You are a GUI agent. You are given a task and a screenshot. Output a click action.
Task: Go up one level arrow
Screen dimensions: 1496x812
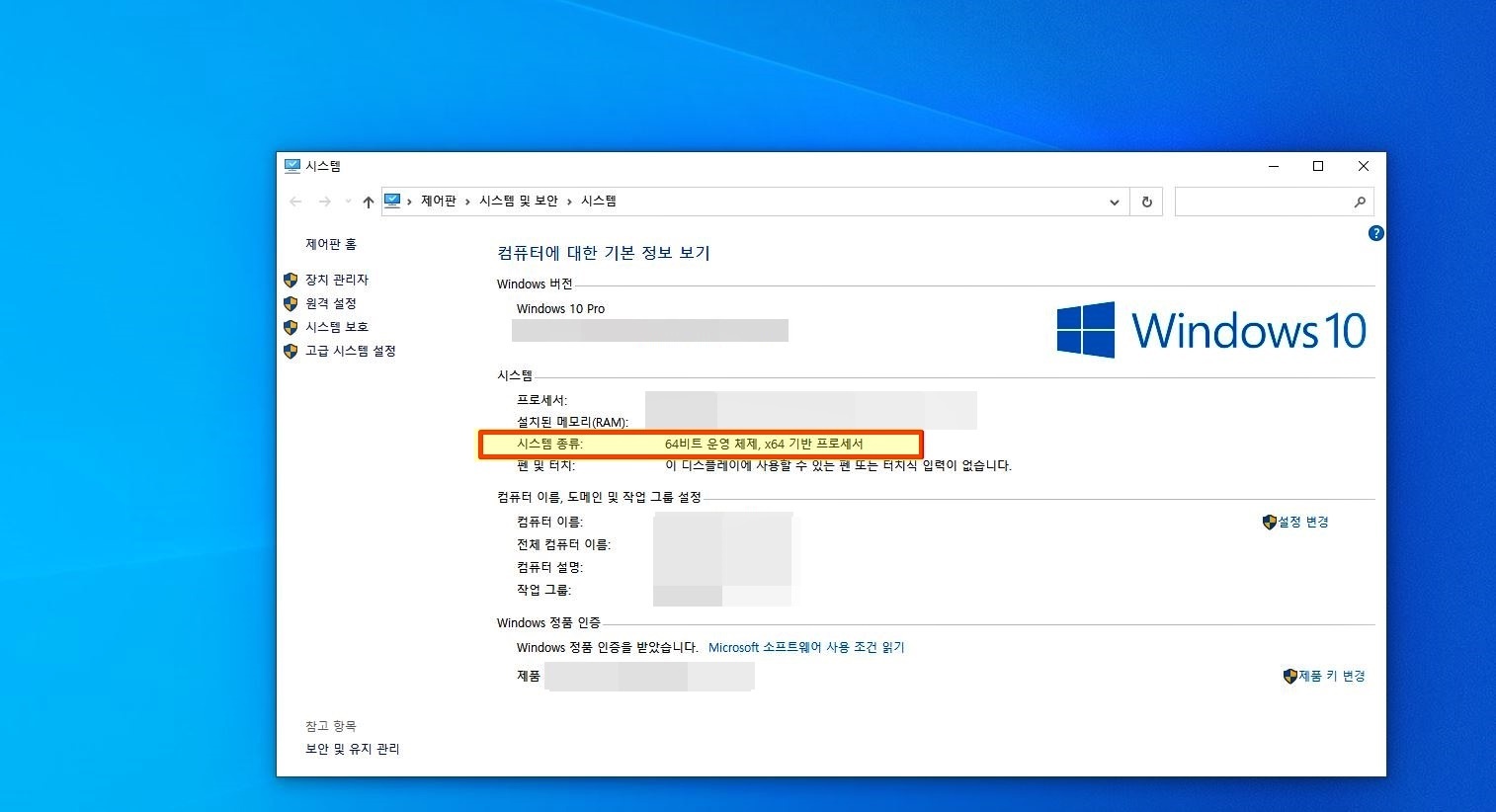pos(368,202)
